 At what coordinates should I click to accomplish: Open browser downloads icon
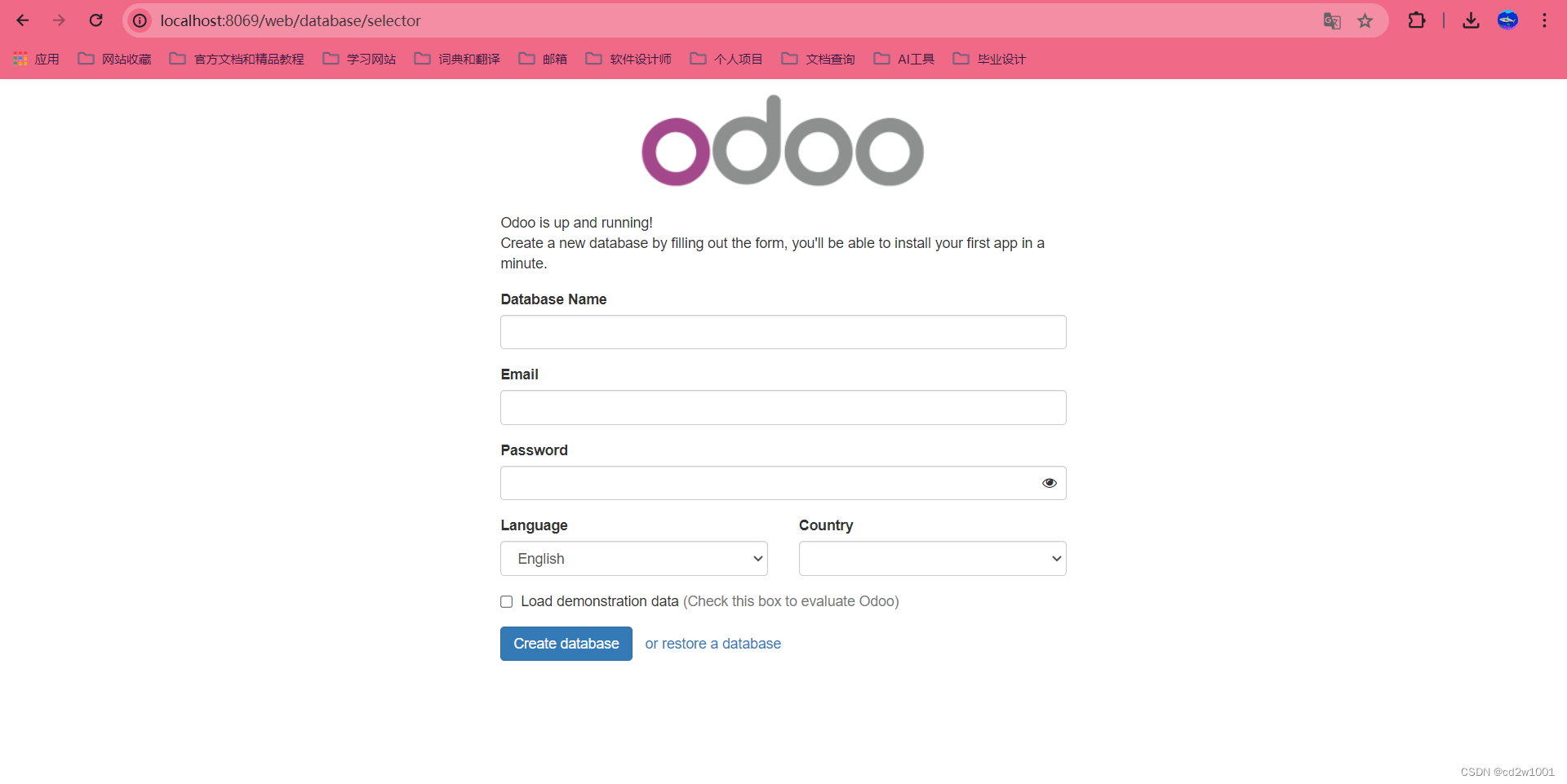[x=1471, y=20]
